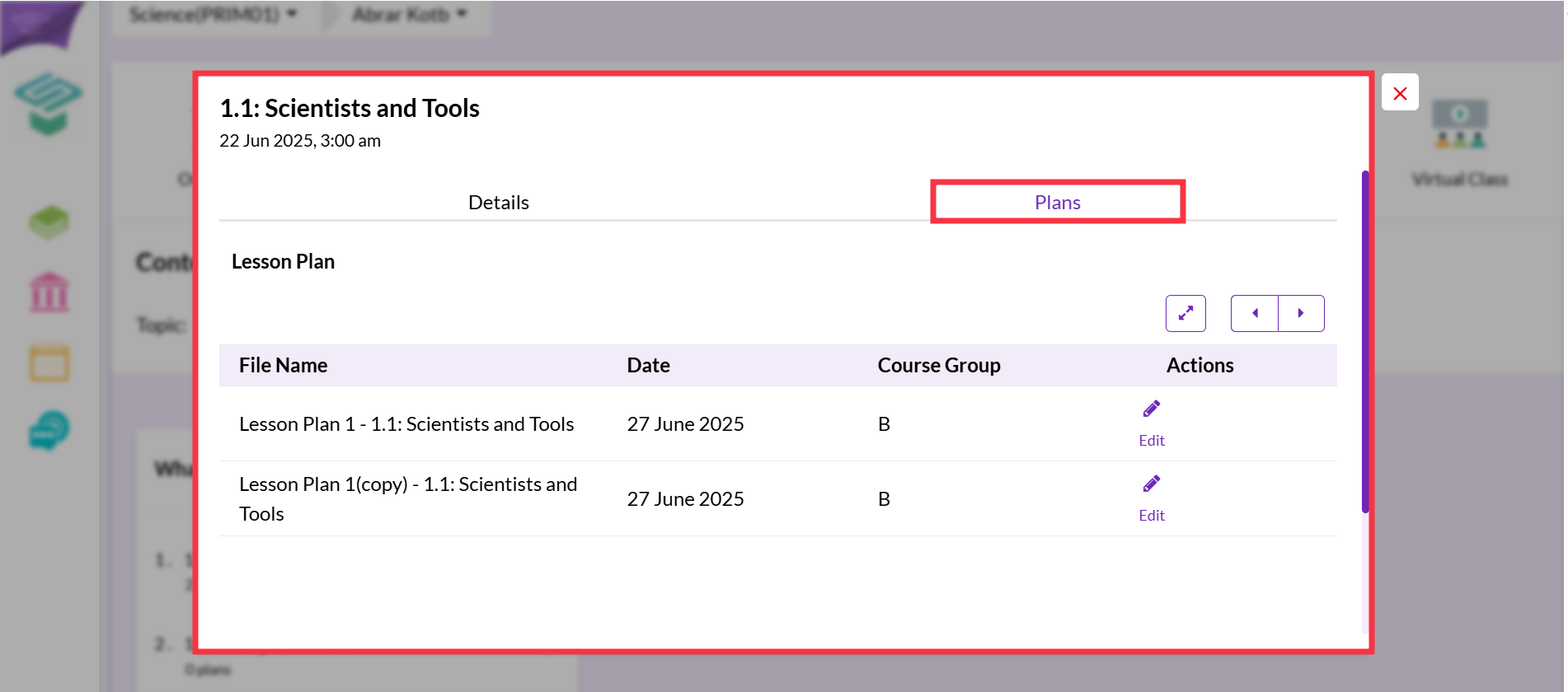Click course group B of Lesson Plan 1(copy) row

884,499
